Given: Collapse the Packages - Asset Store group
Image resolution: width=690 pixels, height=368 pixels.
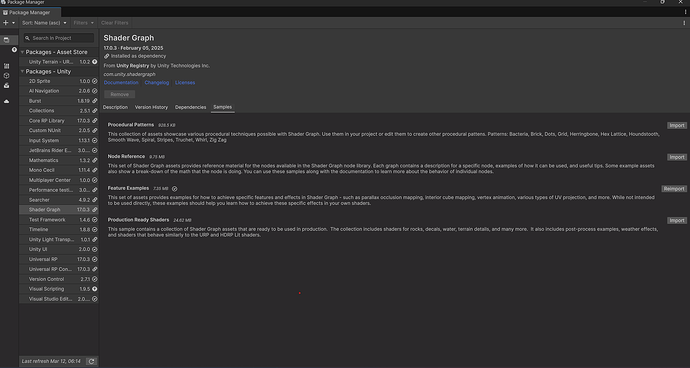Looking at the screenshot, I should [22, 52].
